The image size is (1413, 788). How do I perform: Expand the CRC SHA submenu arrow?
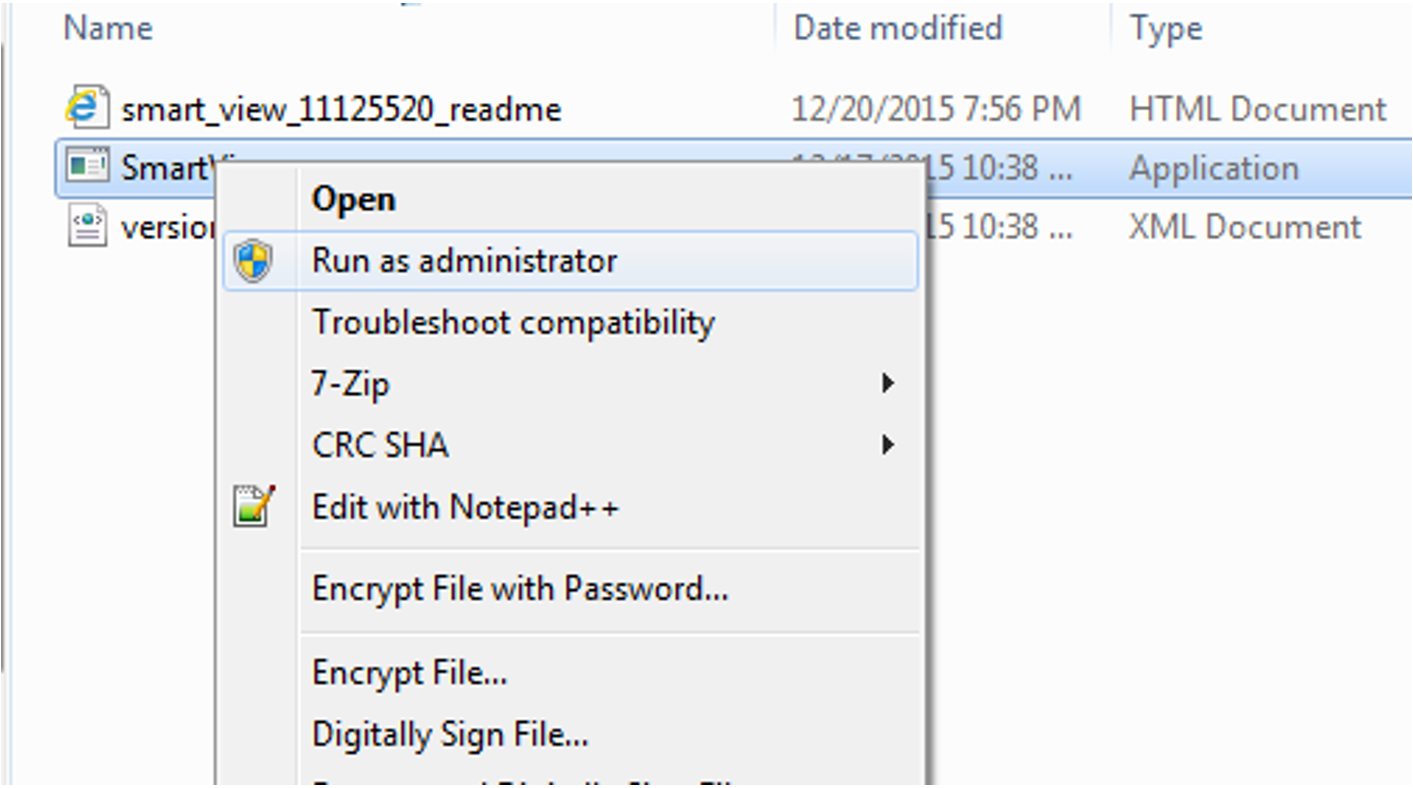point(886,445)
